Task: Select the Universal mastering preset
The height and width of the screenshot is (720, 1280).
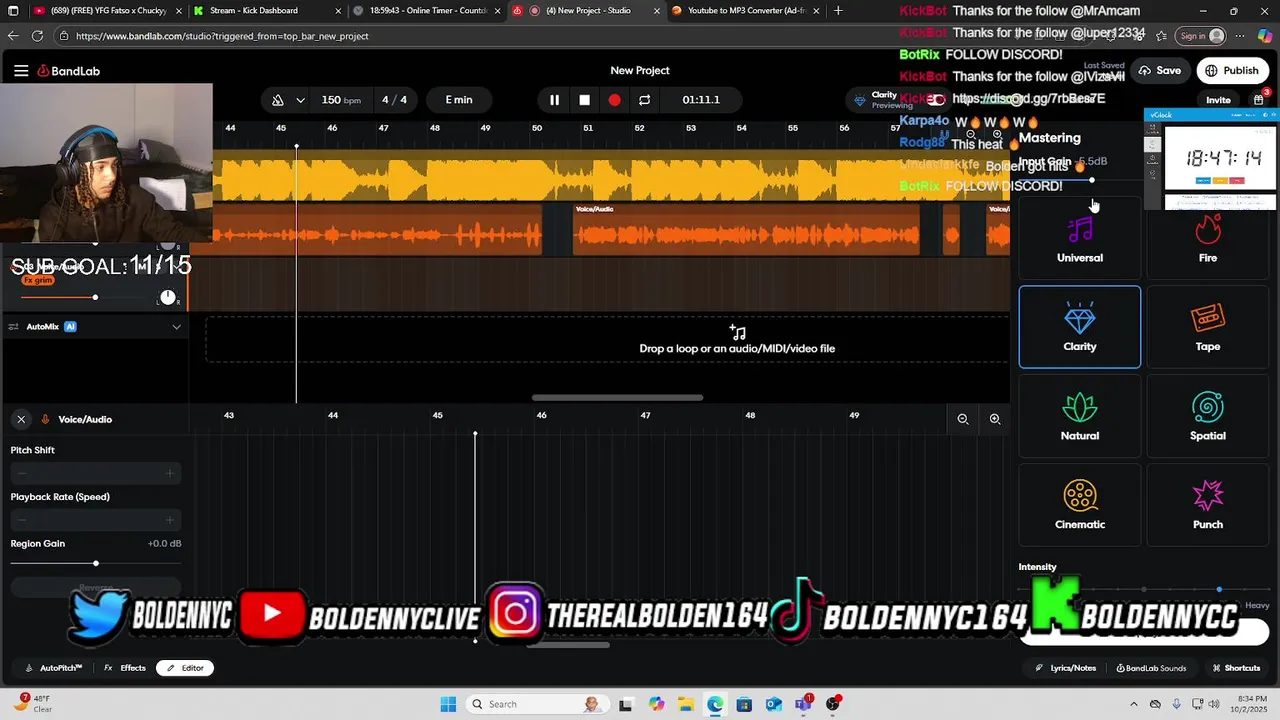Action: click(x=1080, y=239)
